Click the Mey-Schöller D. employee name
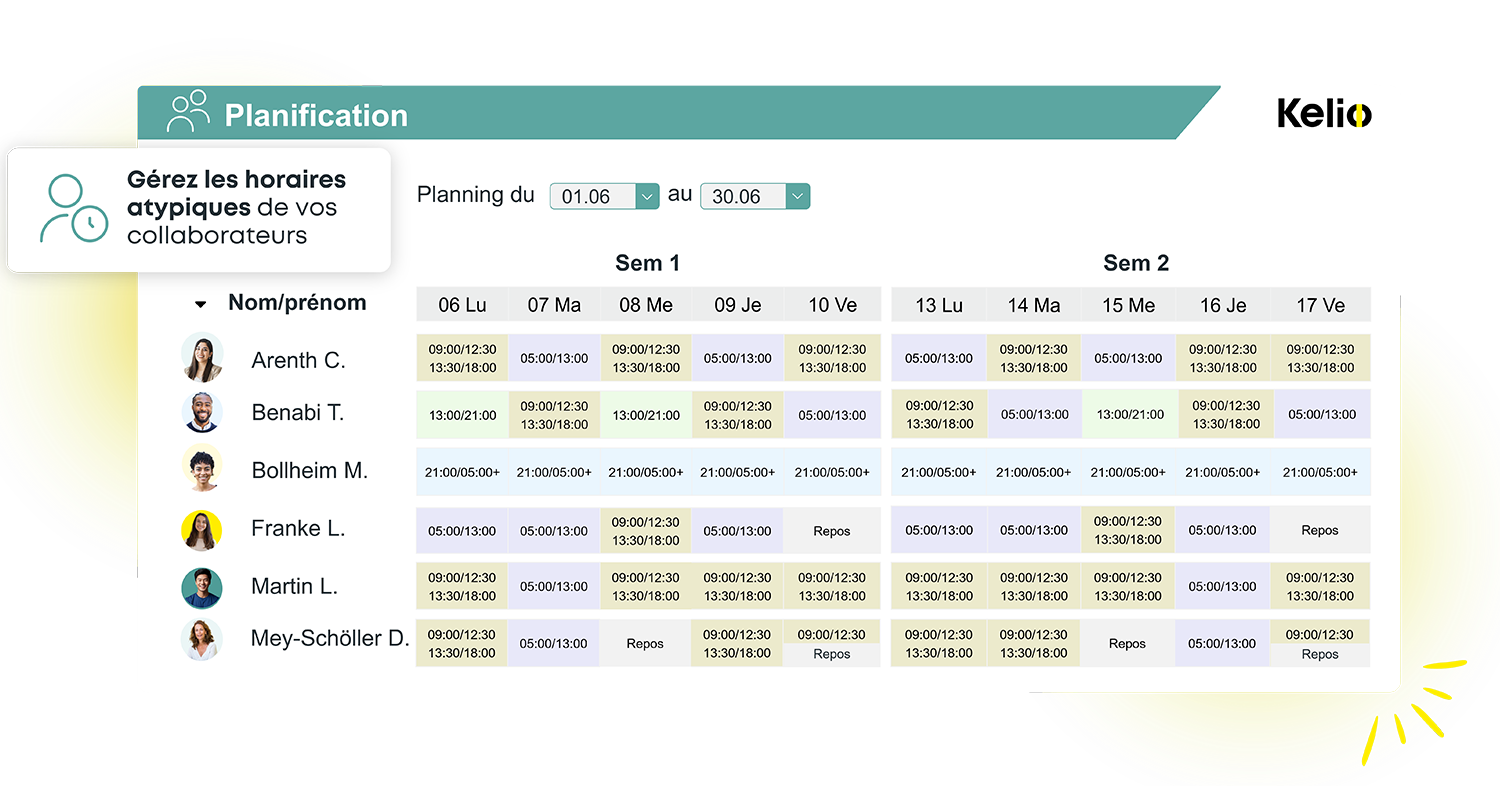 330,639
